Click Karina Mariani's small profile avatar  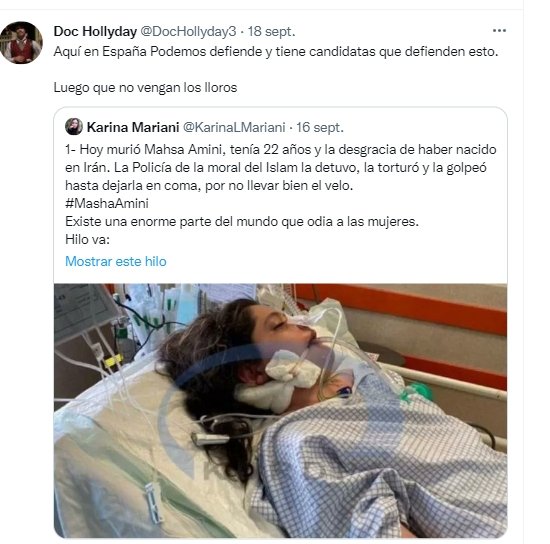(74, 127)
